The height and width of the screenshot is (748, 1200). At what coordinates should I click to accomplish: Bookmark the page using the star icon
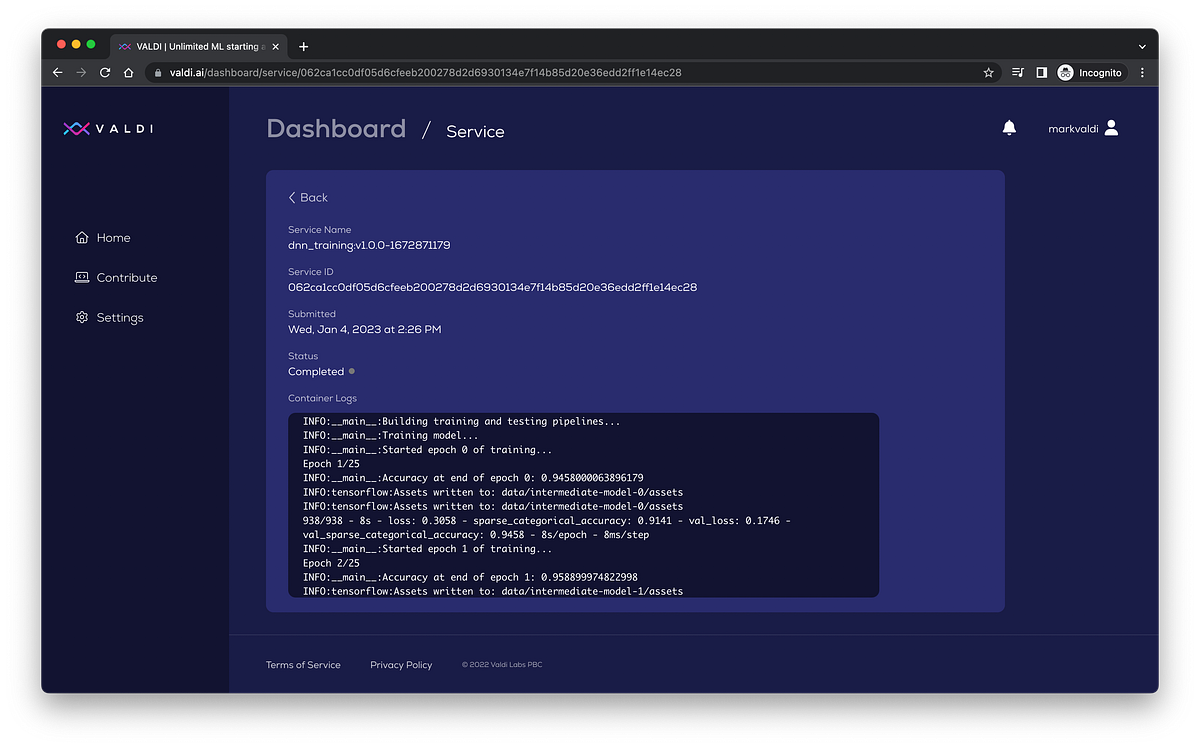click(x=988, y=72)
